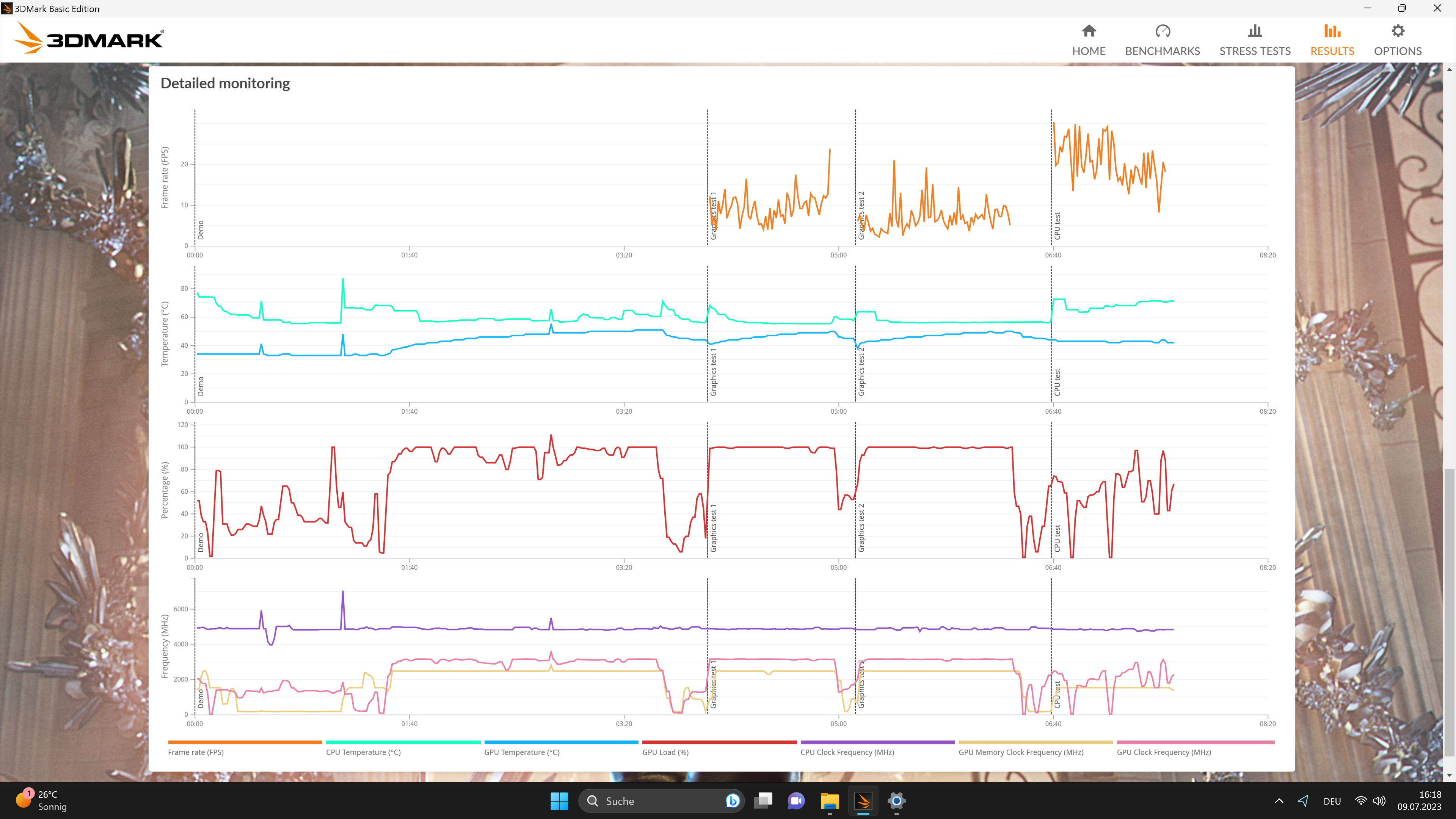Open the Stress Tests chart icon
The height and width of the screenshot is (819, 1456).
click(1254, 31)
